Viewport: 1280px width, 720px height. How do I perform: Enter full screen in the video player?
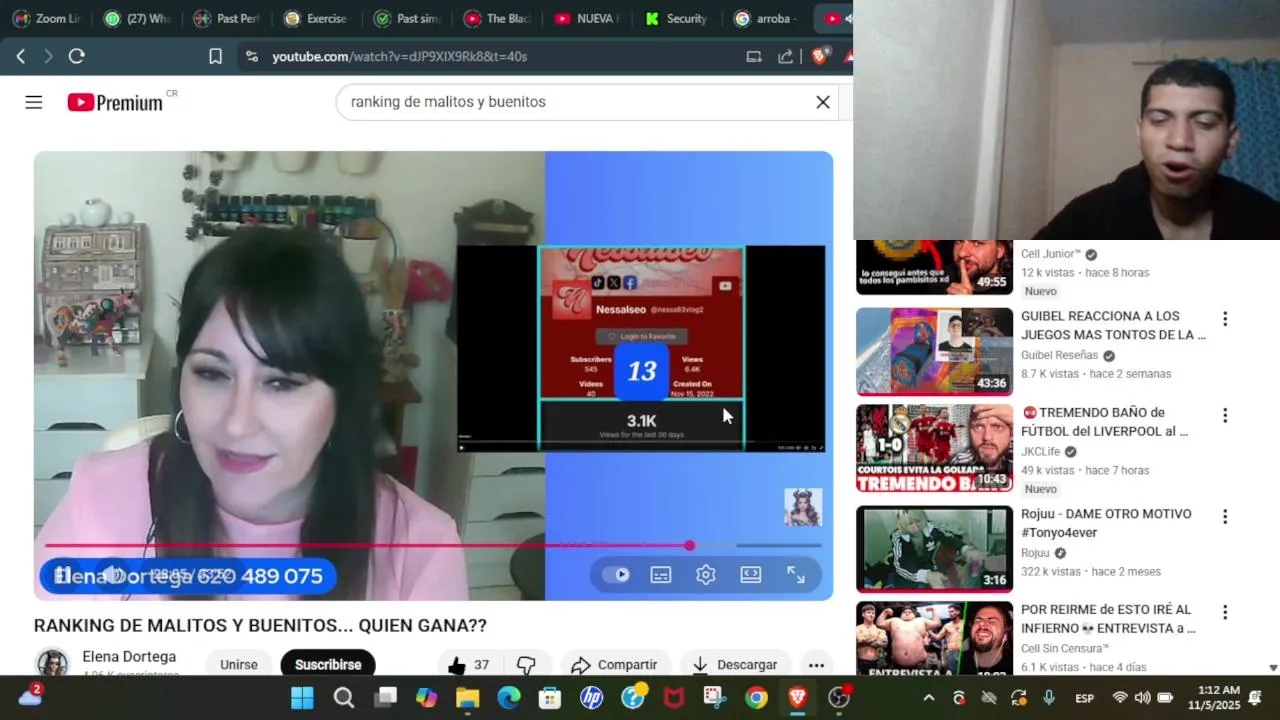coord(796,575)
